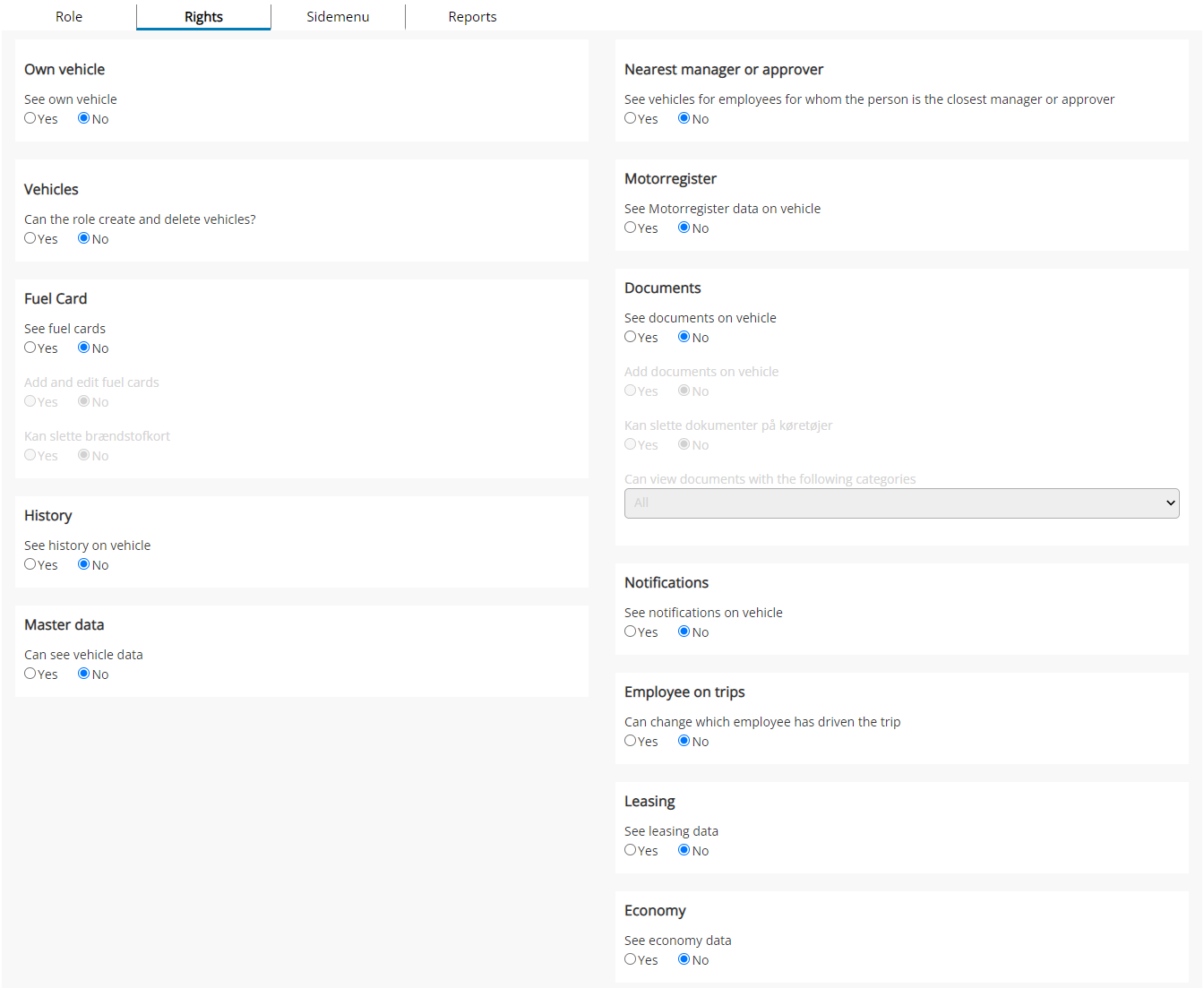This screenshot has width=1204, height=988.
Task: Set See documents on vehicle to Yes
Action: 631,337
